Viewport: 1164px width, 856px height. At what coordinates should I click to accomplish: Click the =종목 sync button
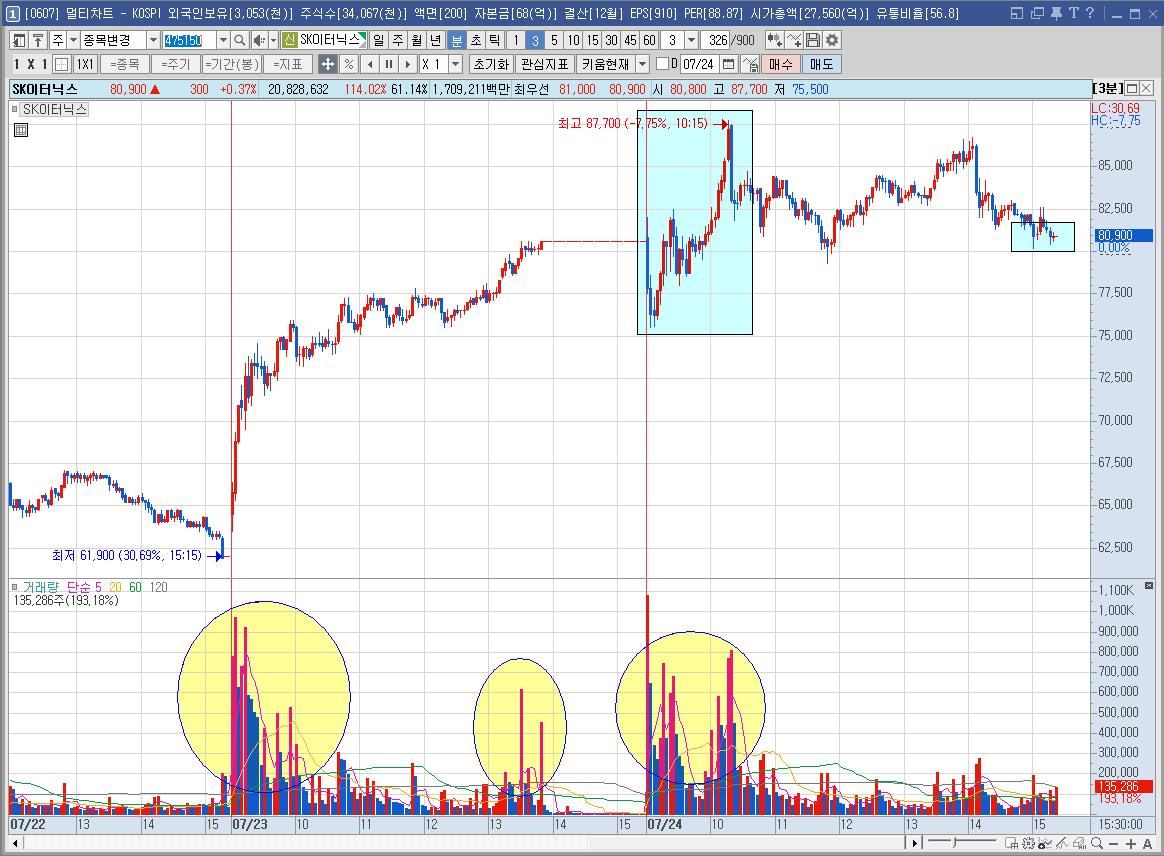coord(124,65)
